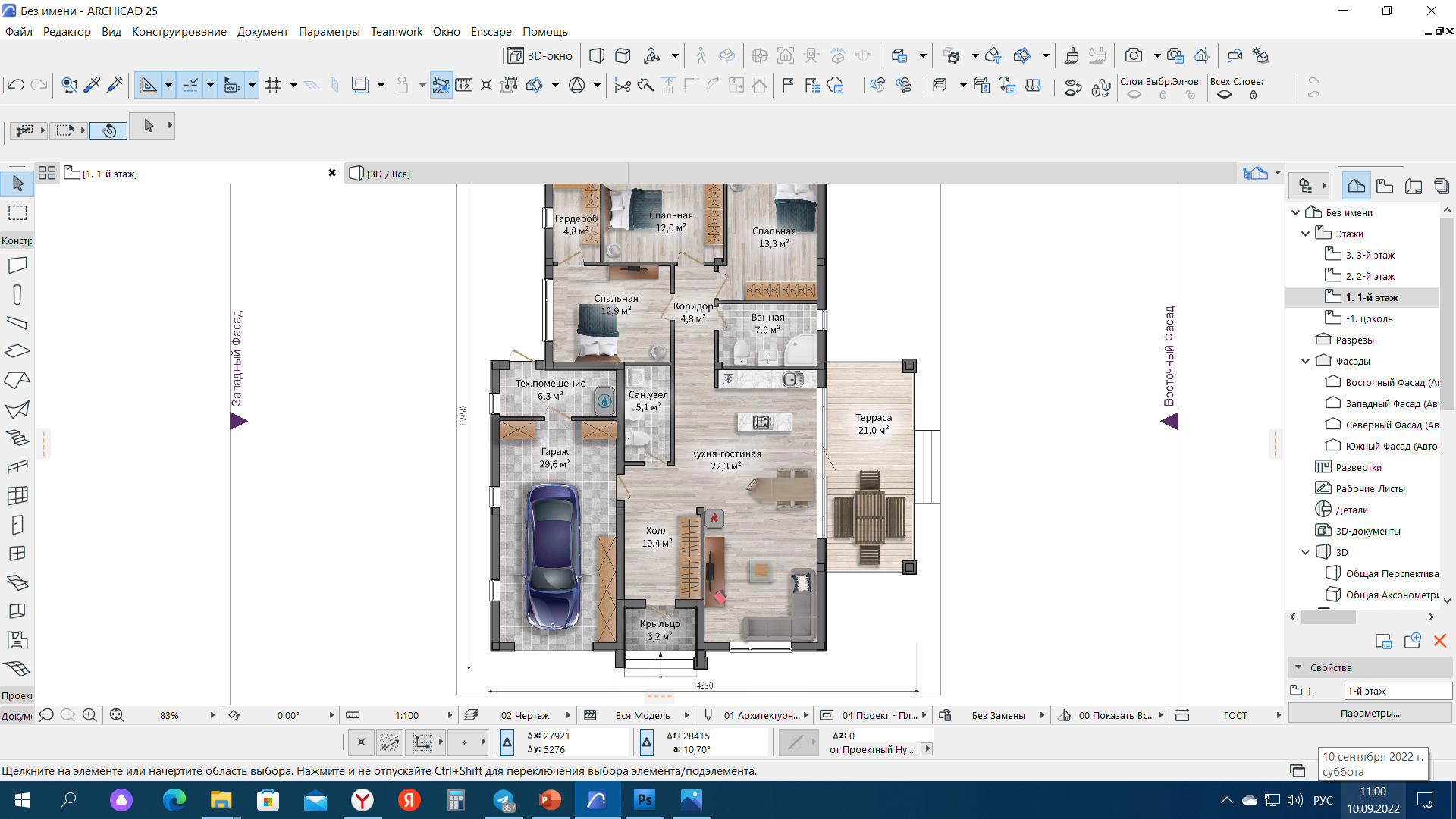Click the Undo arrow icon
Viewport: 1456px width, 819px height.
15,85
